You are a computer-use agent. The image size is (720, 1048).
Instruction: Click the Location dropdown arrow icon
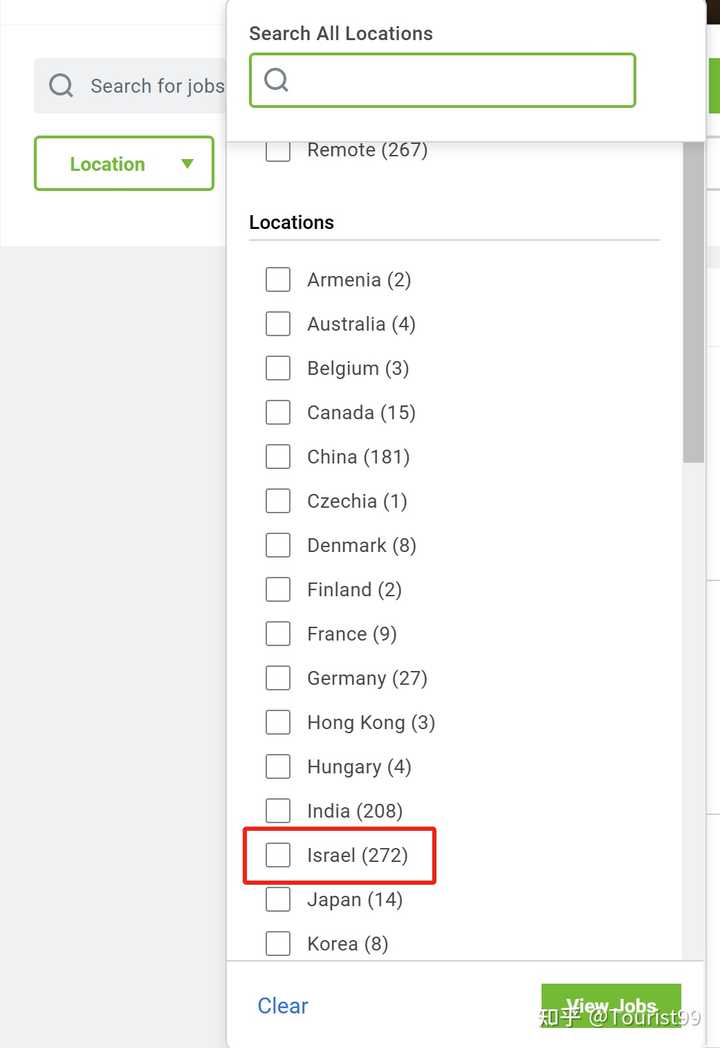[187, 163]
